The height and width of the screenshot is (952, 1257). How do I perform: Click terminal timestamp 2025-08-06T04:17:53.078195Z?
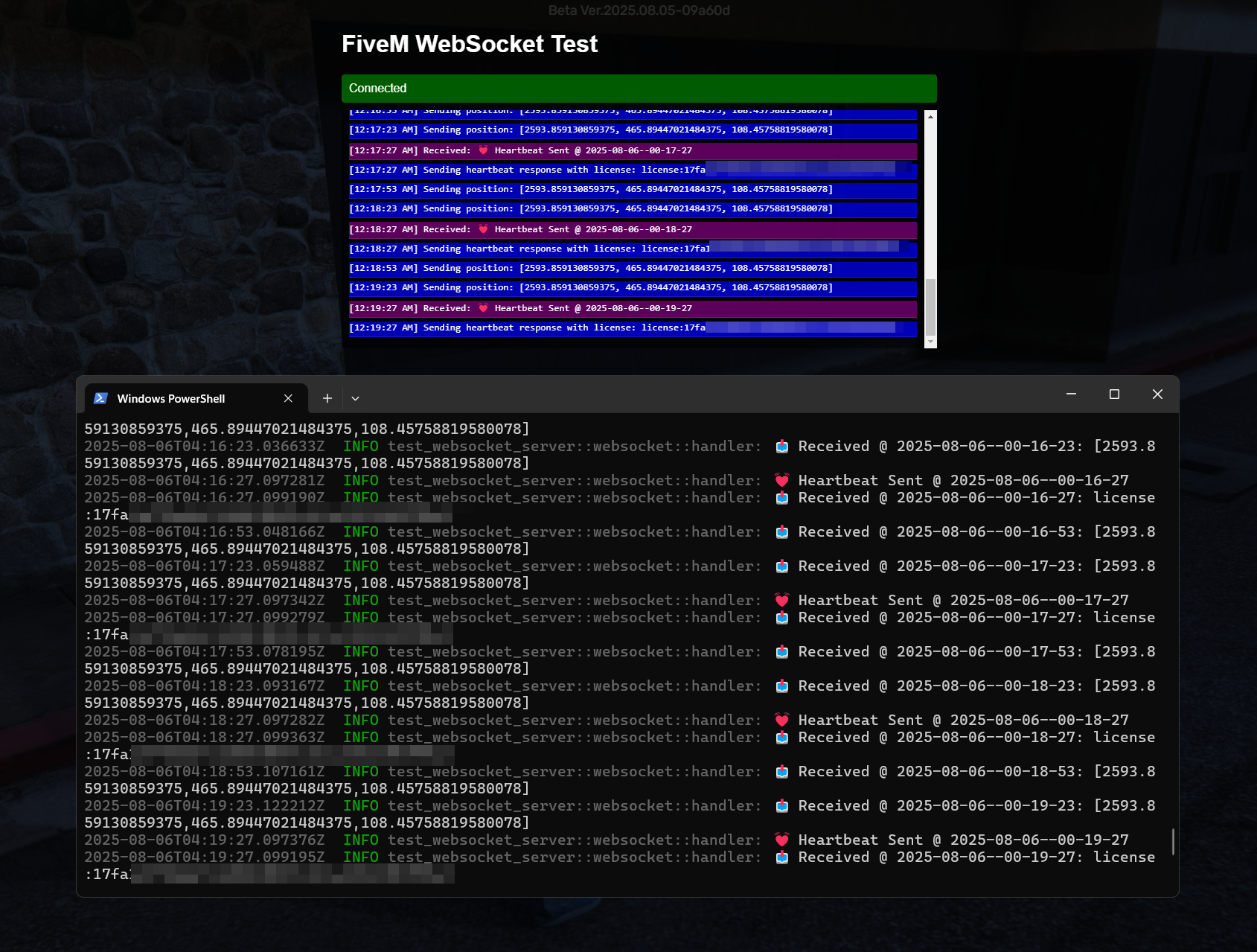205,652
